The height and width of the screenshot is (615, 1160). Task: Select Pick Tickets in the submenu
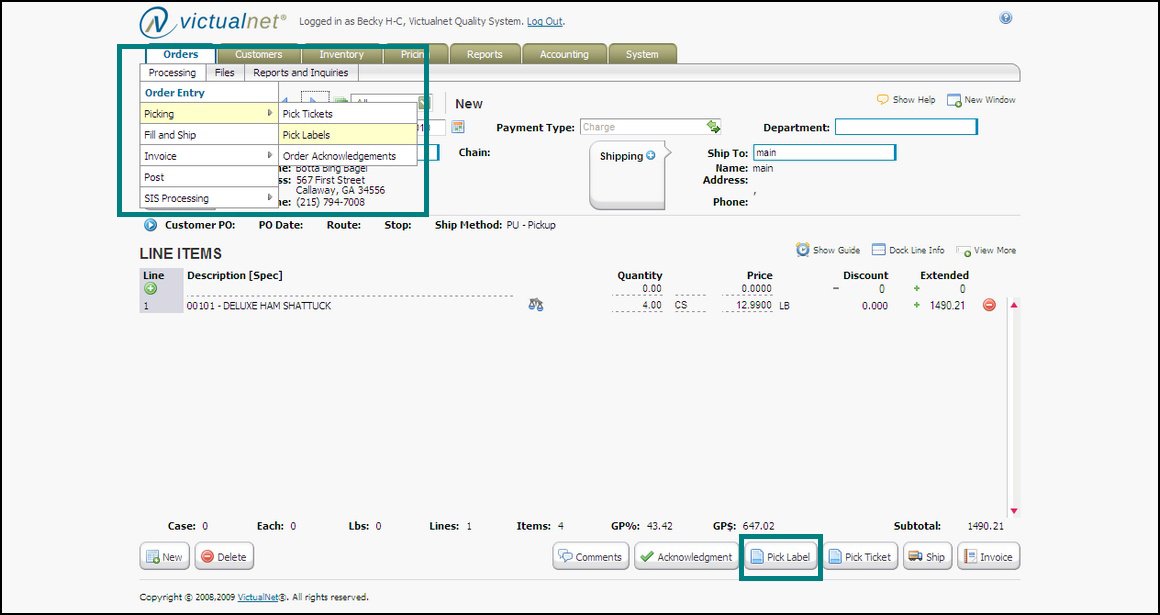tap(348, 114)
